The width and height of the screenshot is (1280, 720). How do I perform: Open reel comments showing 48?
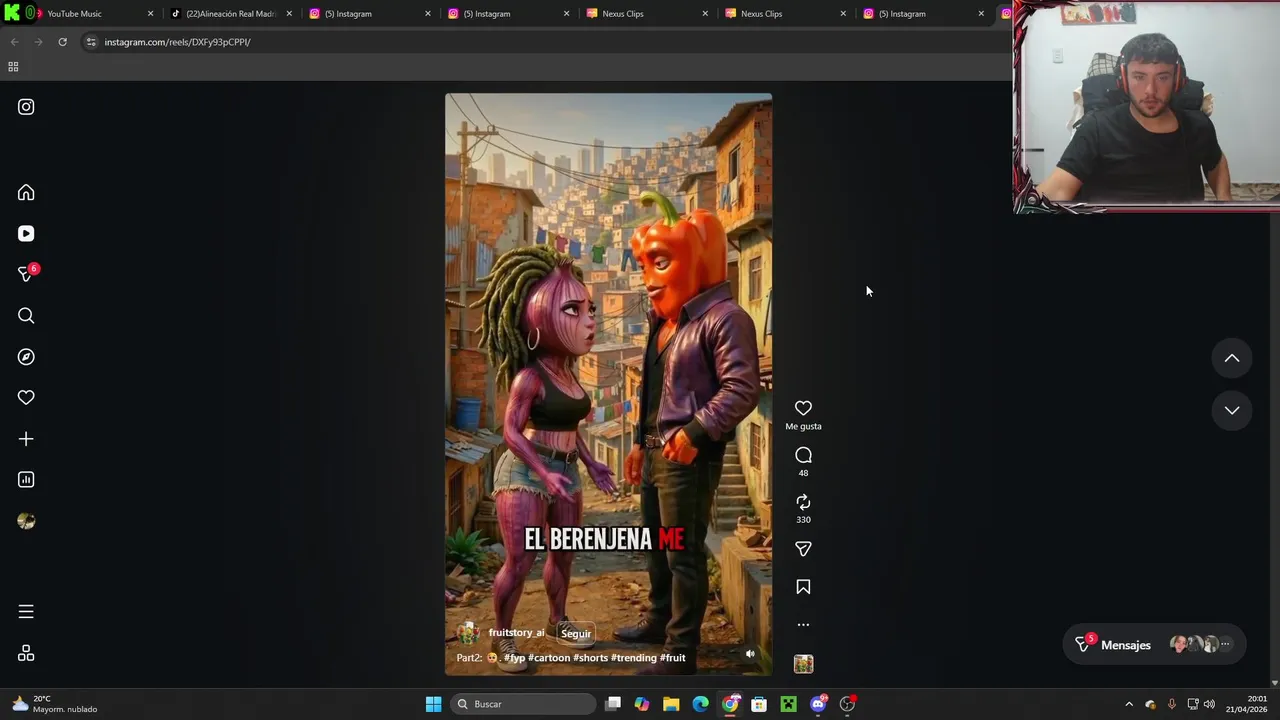point(803,455)
